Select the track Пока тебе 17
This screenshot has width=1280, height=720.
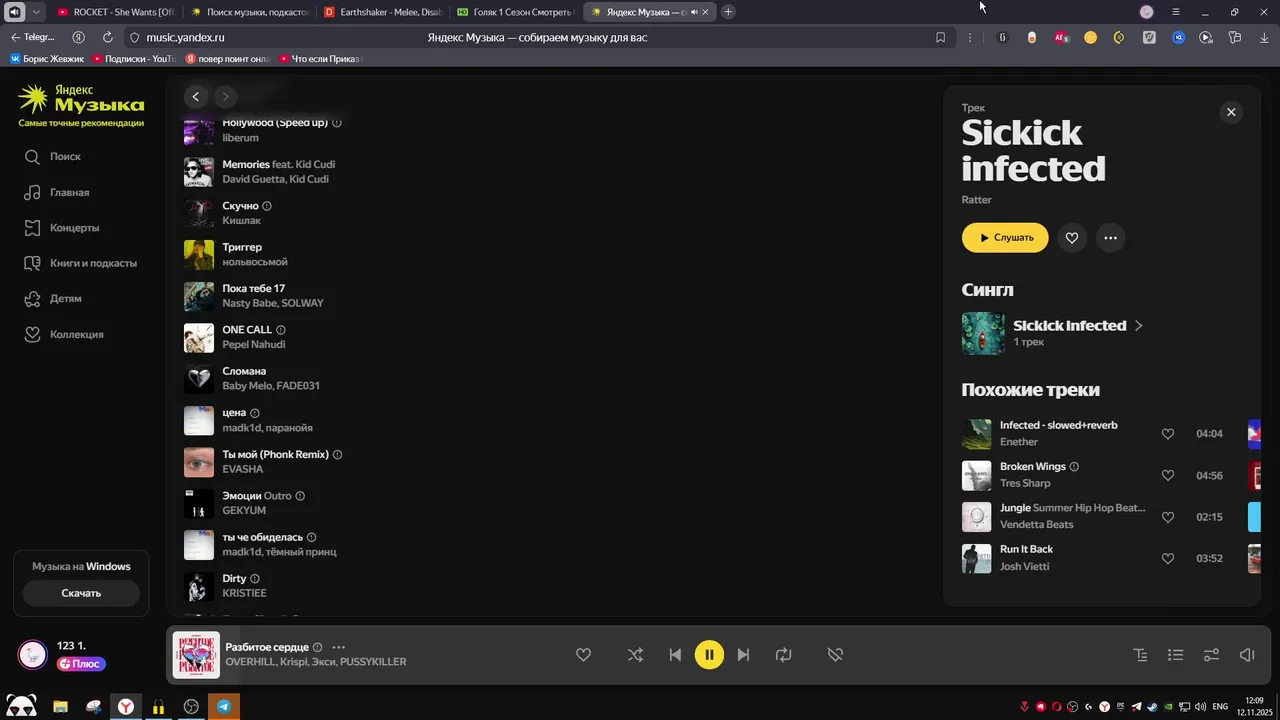(253, 289)
